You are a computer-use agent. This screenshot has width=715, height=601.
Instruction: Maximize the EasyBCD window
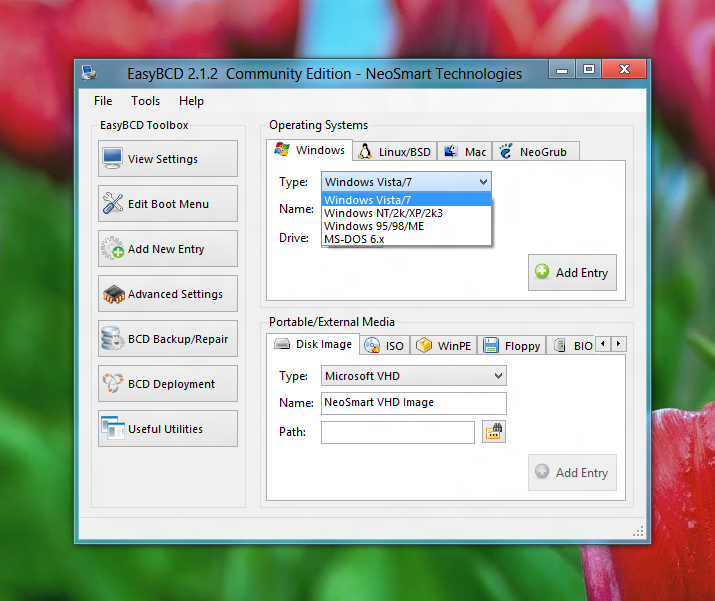point(588,69)
